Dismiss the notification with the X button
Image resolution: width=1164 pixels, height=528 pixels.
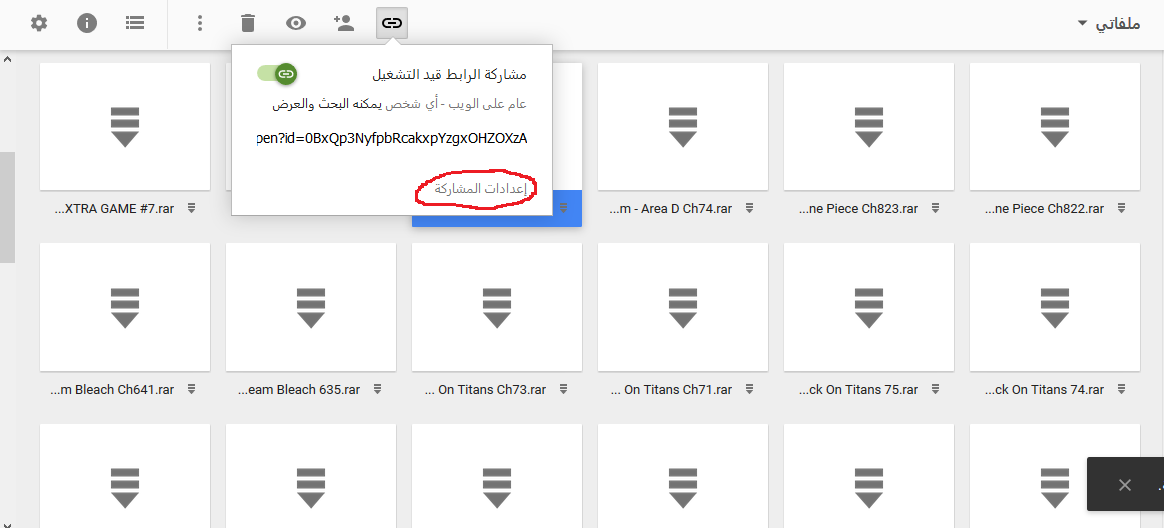pyautogui.click(x=1125, y=485)
